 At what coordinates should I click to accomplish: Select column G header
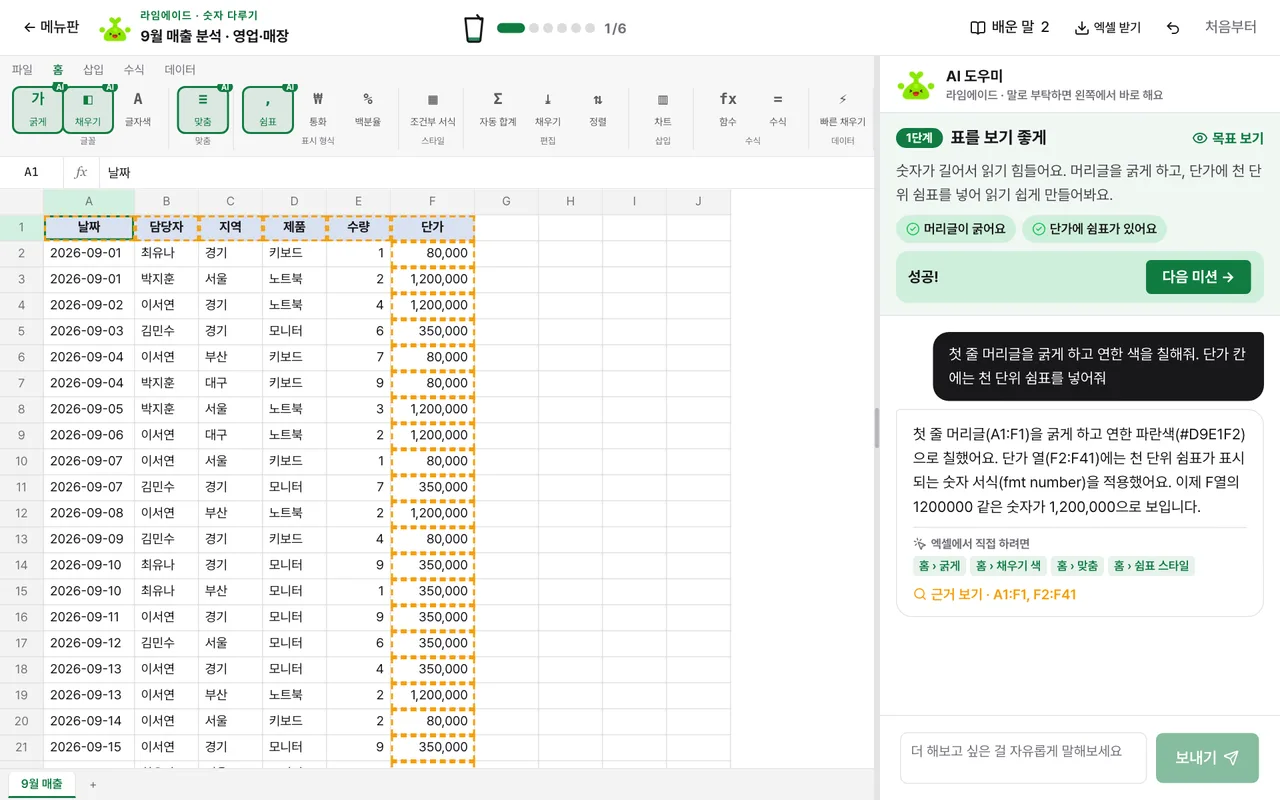click(506, 202)
